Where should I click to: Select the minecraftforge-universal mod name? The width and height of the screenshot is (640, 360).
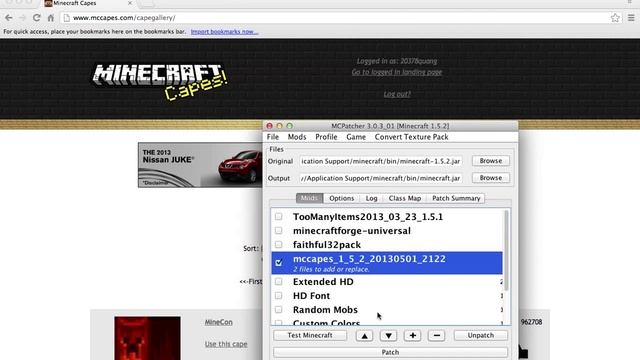point(352,231)
